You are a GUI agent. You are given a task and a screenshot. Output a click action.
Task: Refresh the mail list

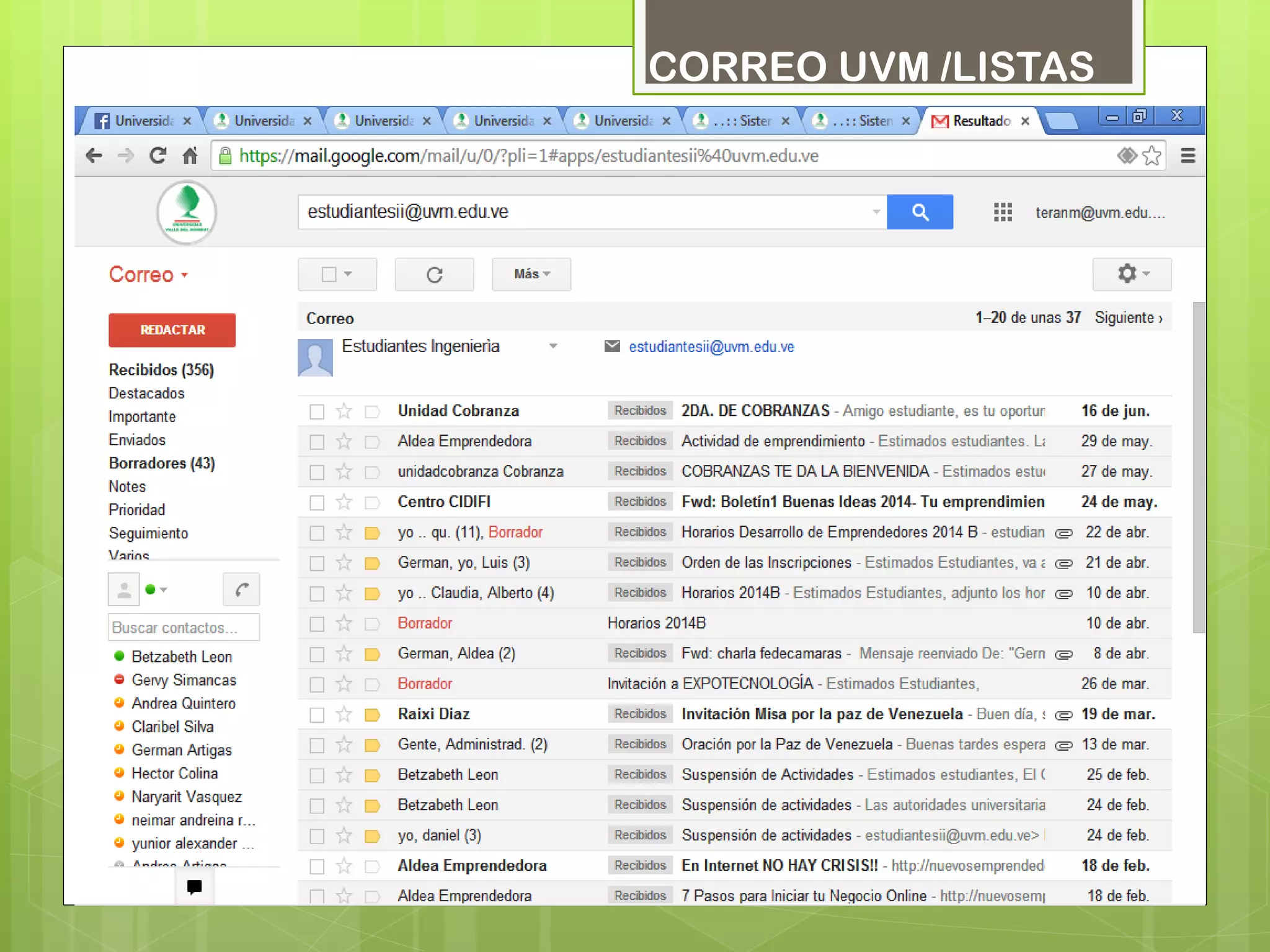click(x=434, y=274)
